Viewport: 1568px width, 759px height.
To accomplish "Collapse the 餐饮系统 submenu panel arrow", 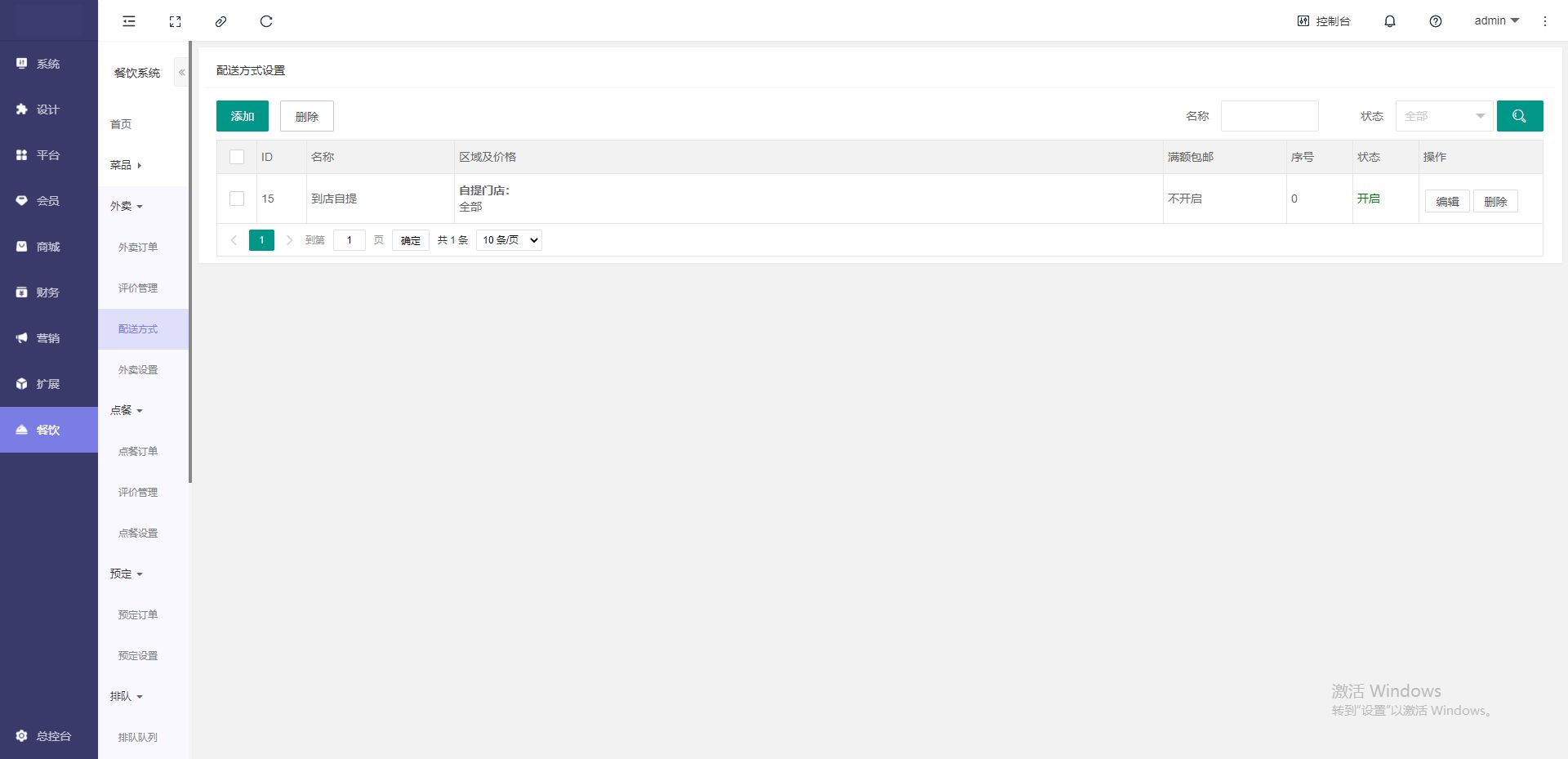I will click(181, 73).
